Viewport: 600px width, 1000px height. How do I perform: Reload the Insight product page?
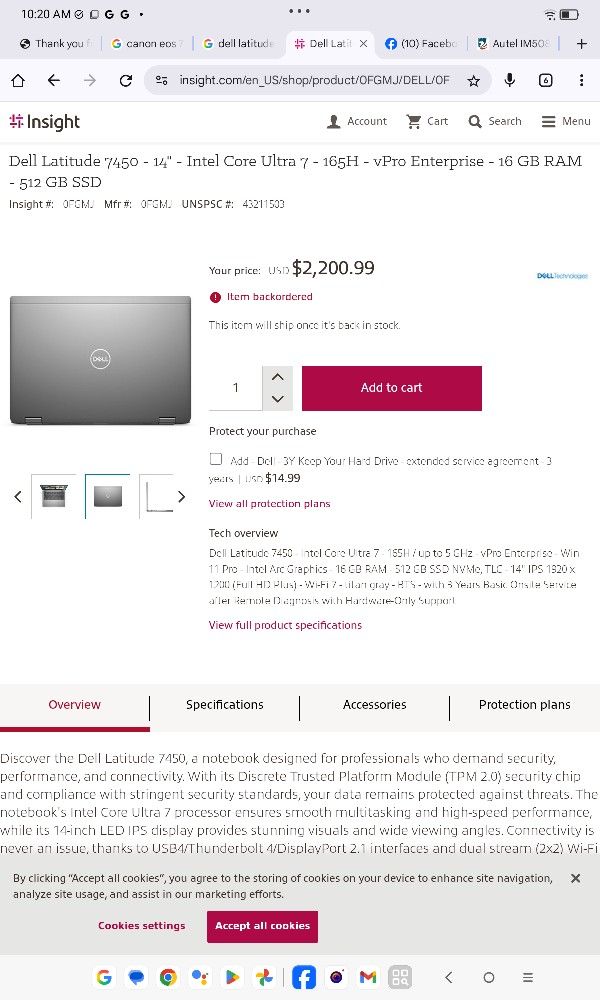(126, 81)
